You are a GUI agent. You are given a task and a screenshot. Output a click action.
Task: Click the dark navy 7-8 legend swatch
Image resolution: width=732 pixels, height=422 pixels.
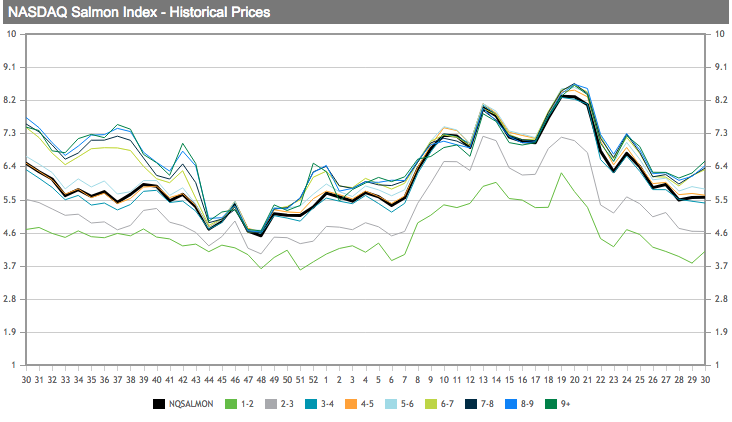[x=471, y=404]
